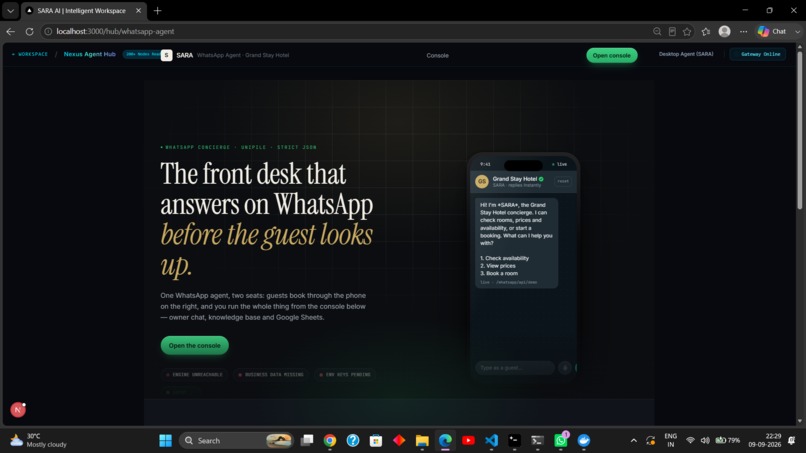Click View prices option in chat

498,266
